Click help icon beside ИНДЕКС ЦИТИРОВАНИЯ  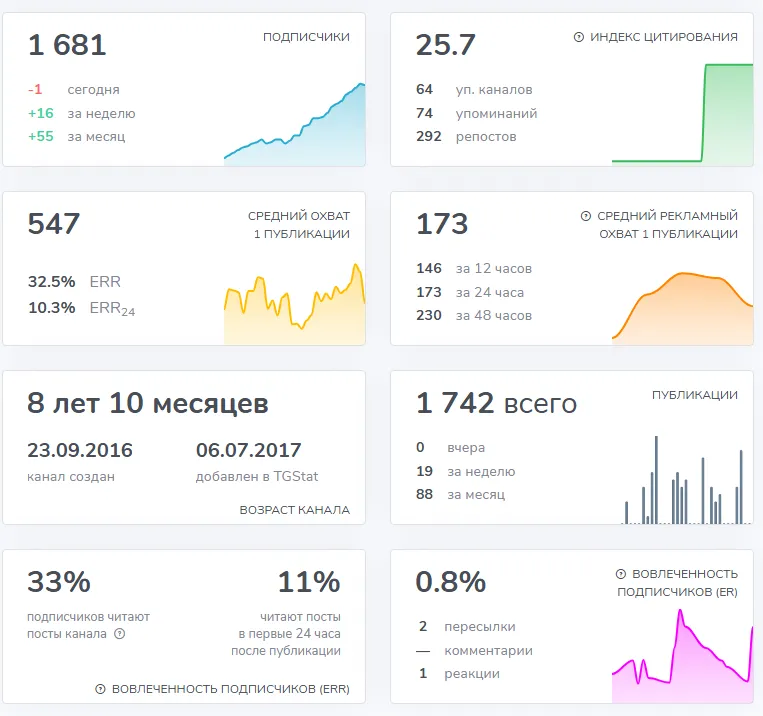tap(579, 37)
